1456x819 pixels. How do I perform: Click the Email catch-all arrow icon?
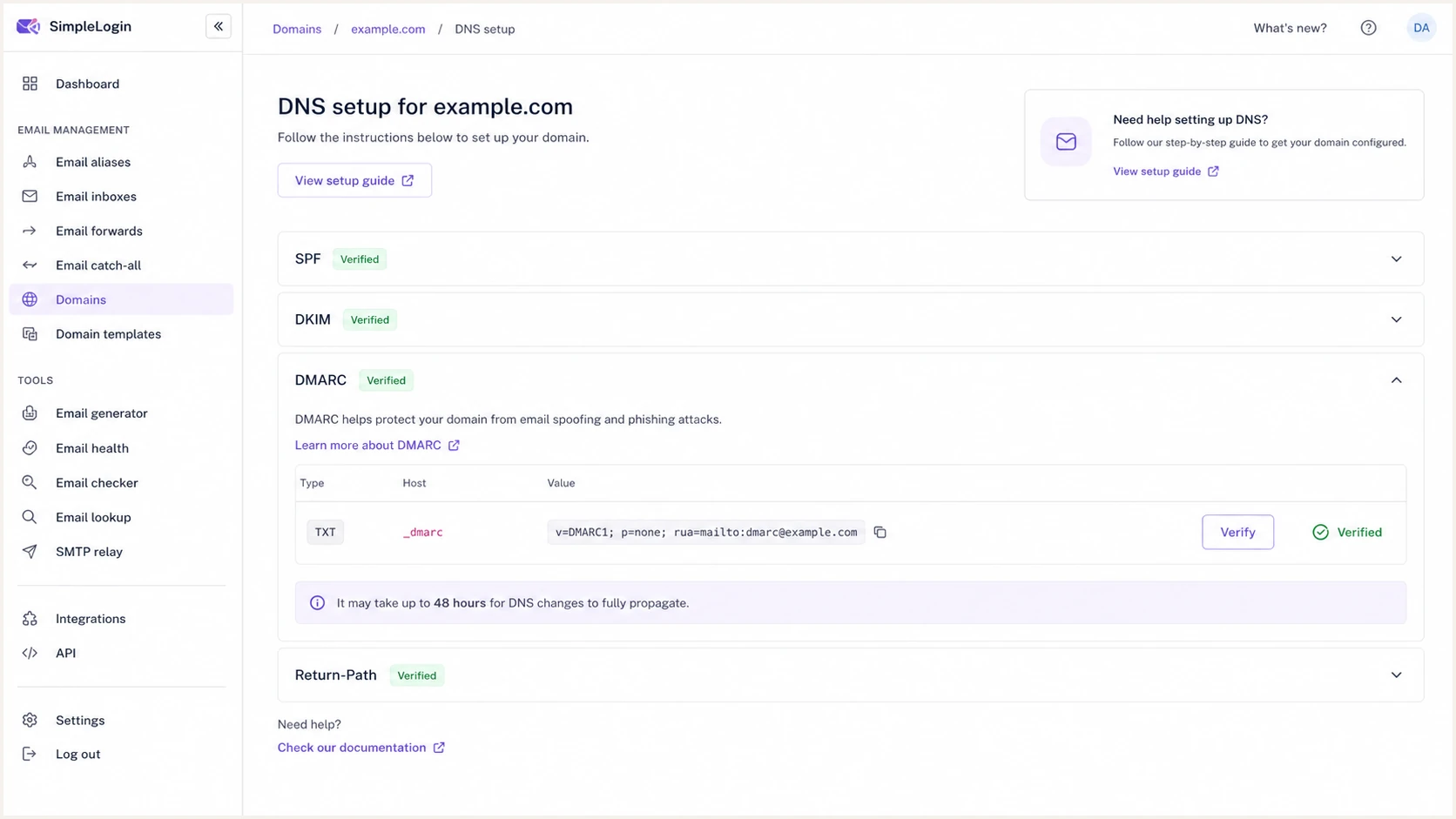click(30, 265)
